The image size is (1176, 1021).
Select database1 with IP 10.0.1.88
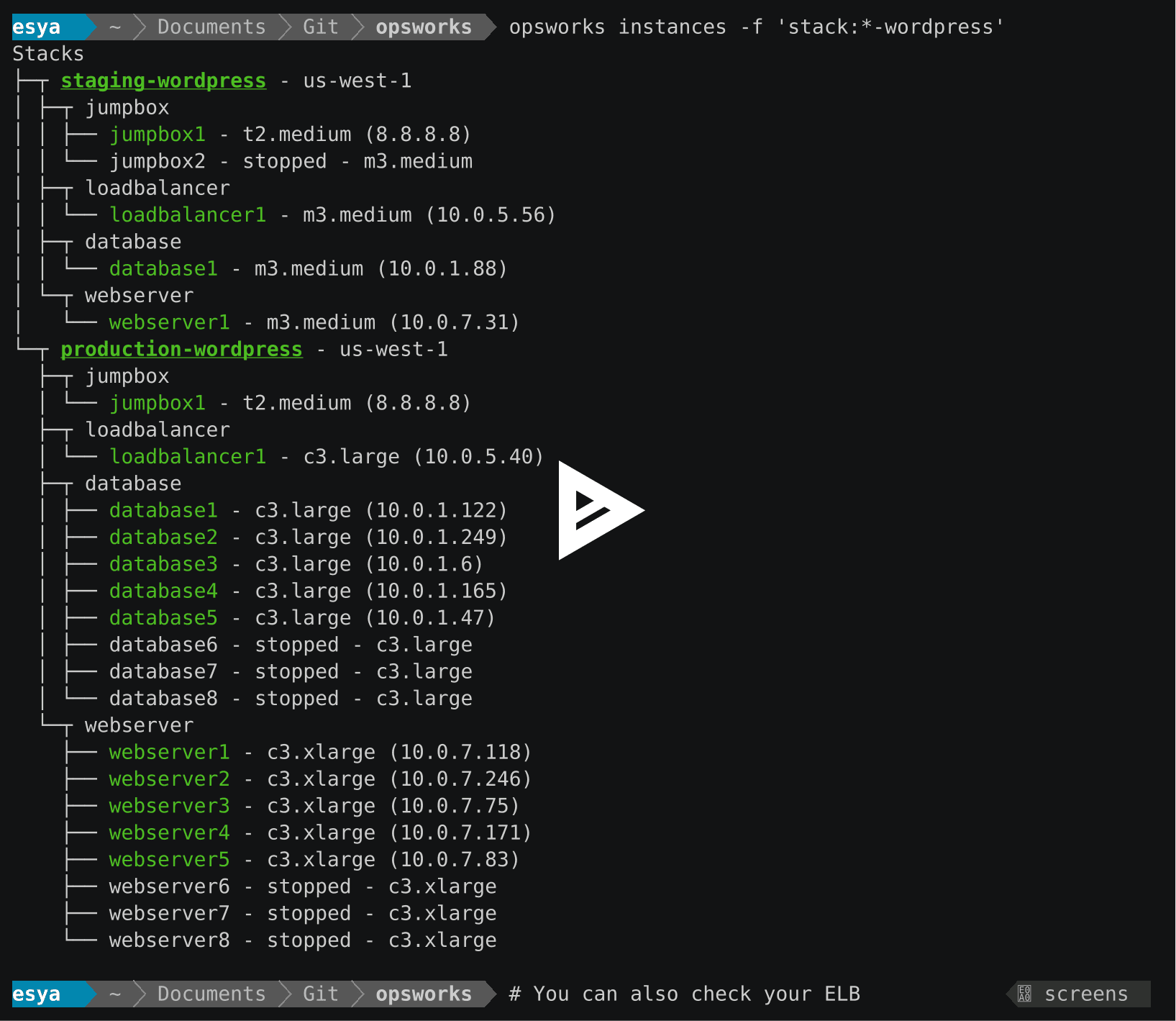309,269
